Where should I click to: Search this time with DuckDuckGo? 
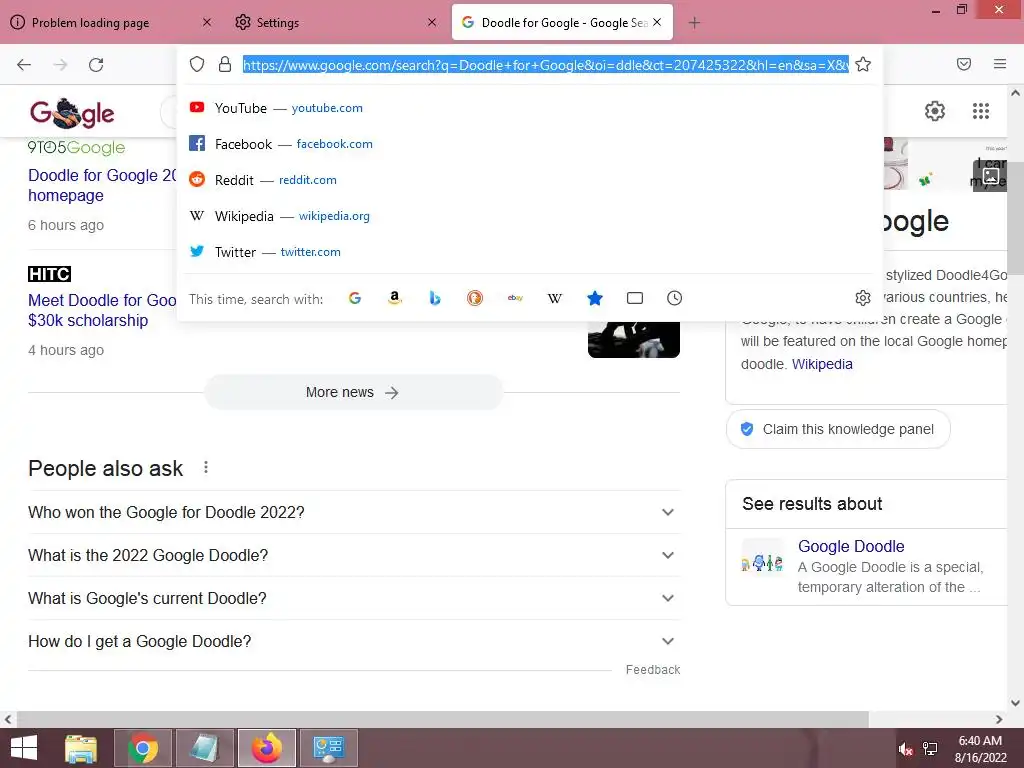475,298
